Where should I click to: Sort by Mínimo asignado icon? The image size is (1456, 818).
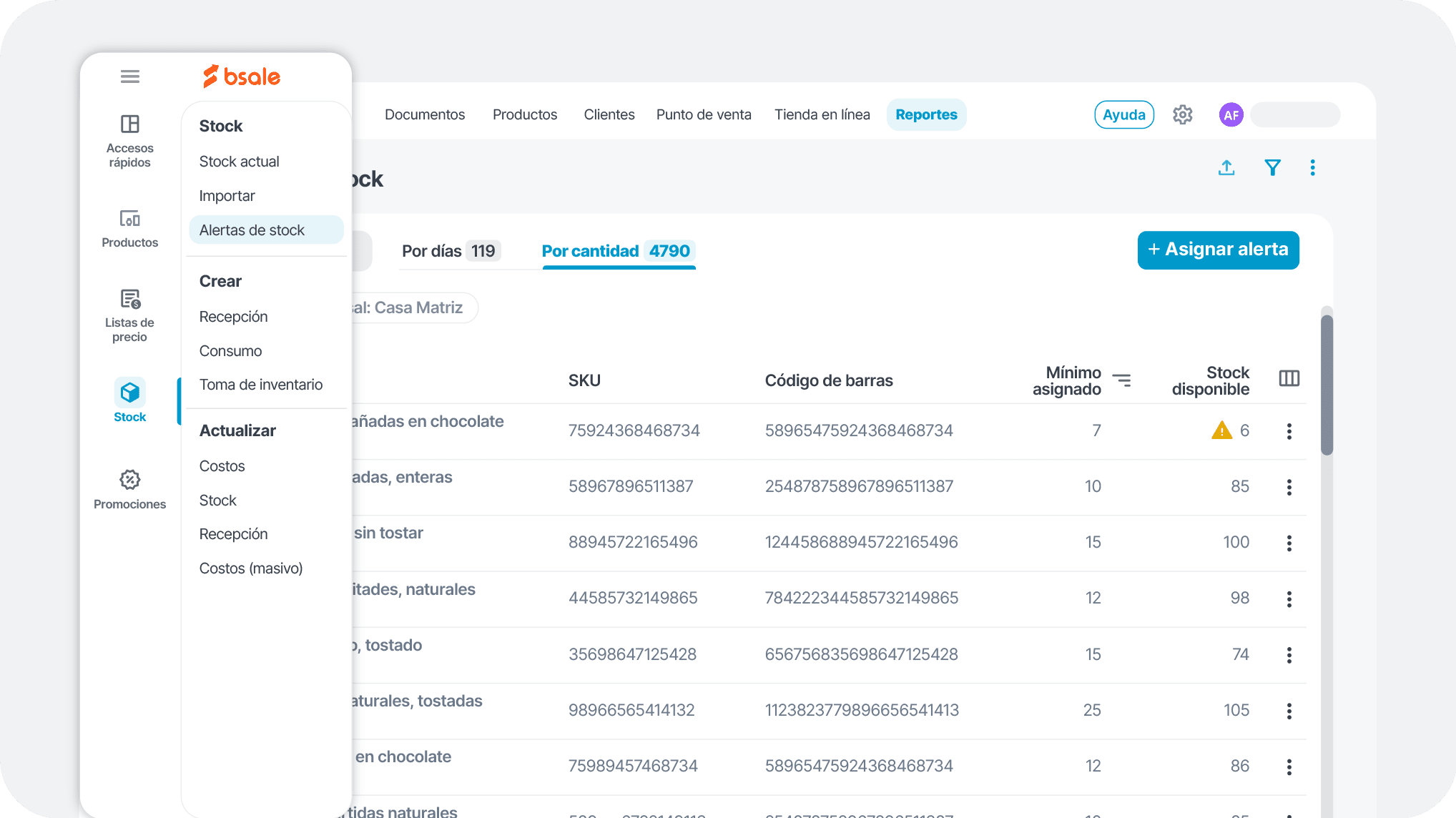1122,380
